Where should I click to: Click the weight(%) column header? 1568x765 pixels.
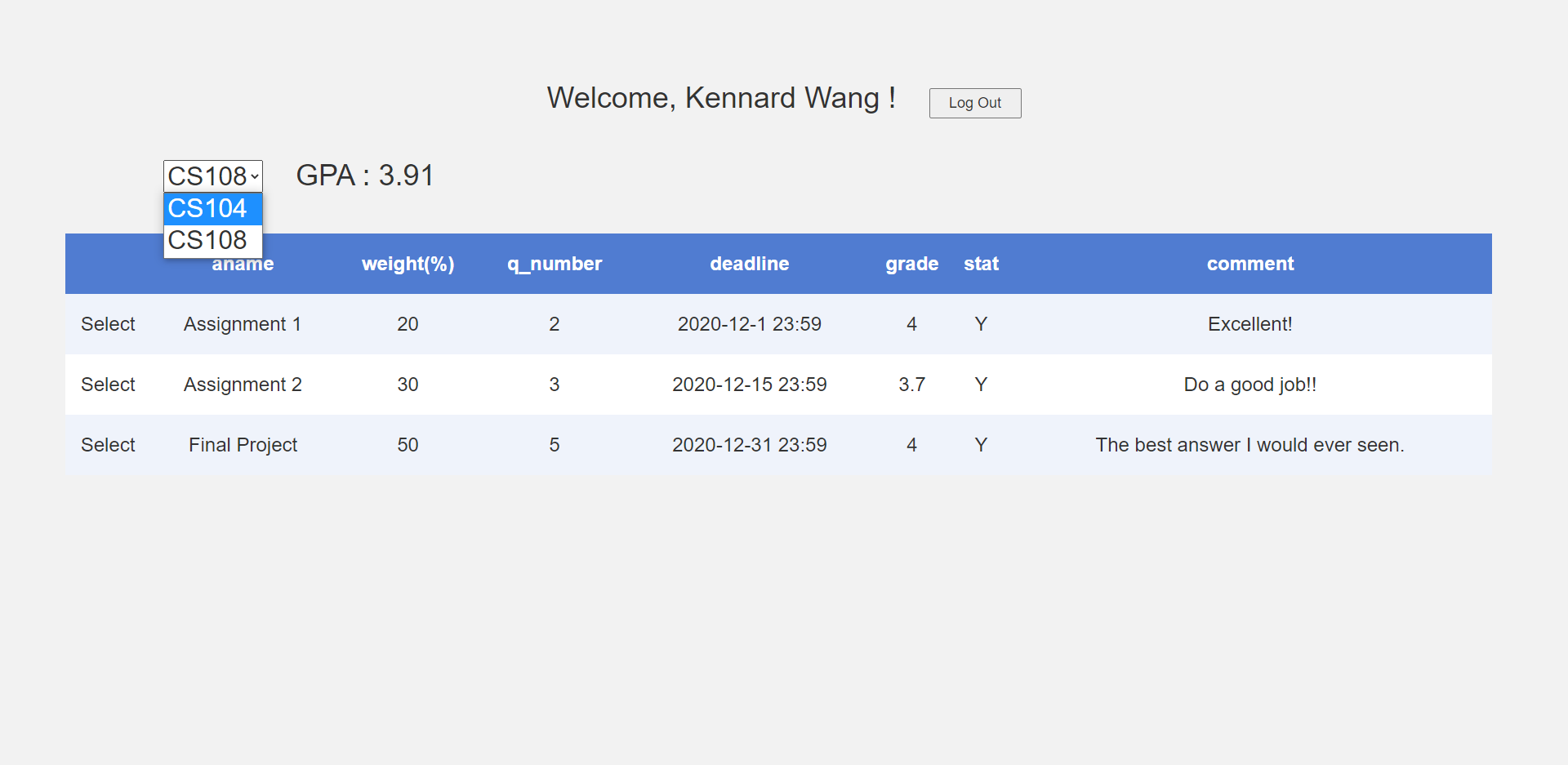(408, 264)
